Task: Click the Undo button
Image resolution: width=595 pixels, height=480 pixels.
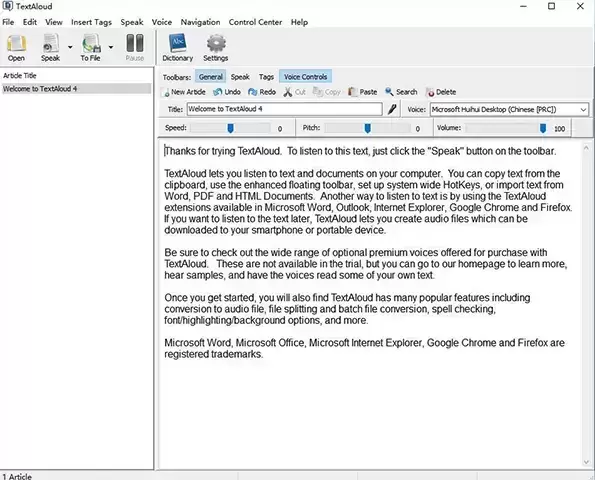Action: [x=227, y=92]
